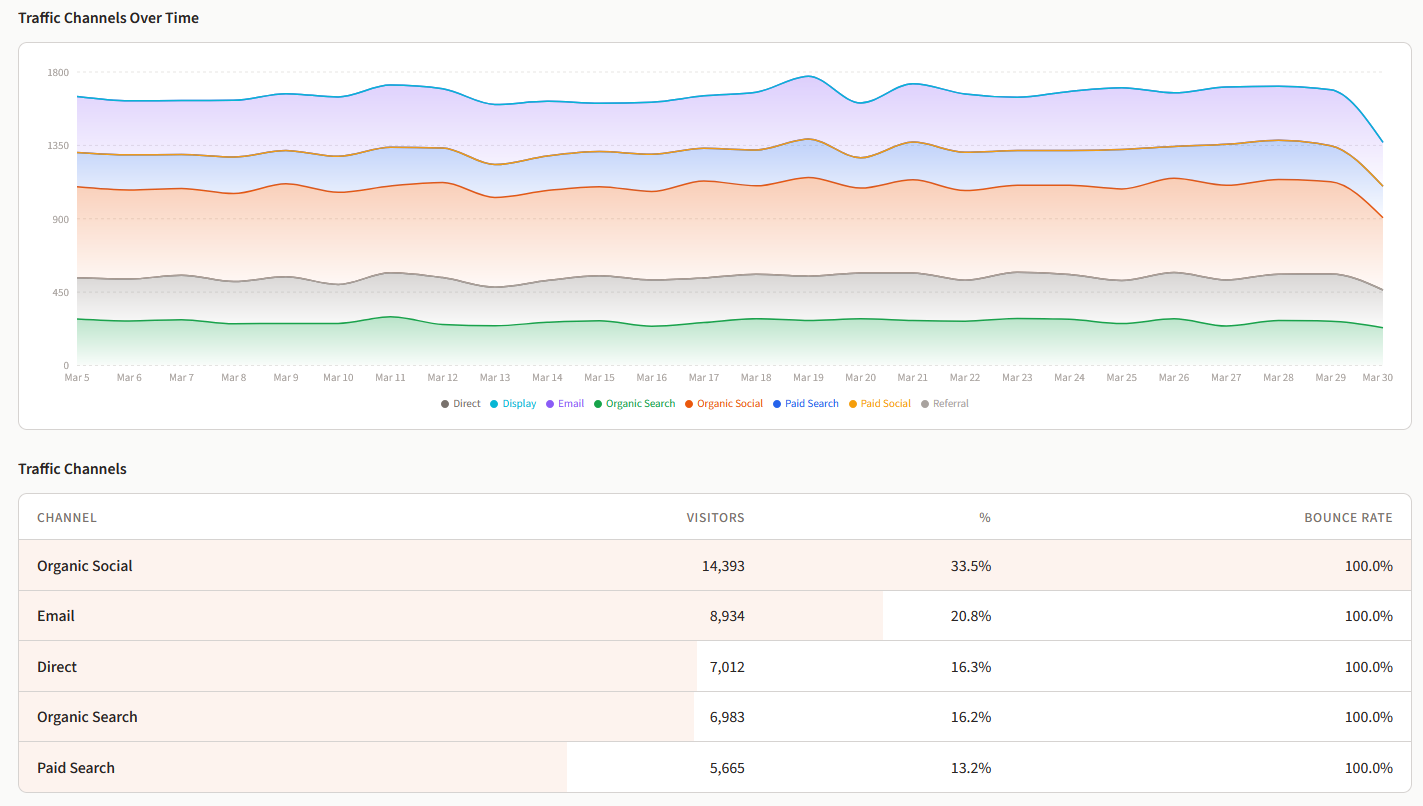The image size is (1423, 806).
Task: Select the Organic Social row
Action: [x=711, y=566]
